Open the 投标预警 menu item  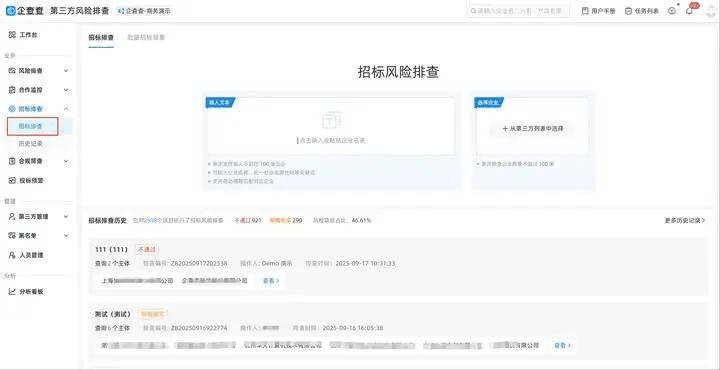(31, 180)
